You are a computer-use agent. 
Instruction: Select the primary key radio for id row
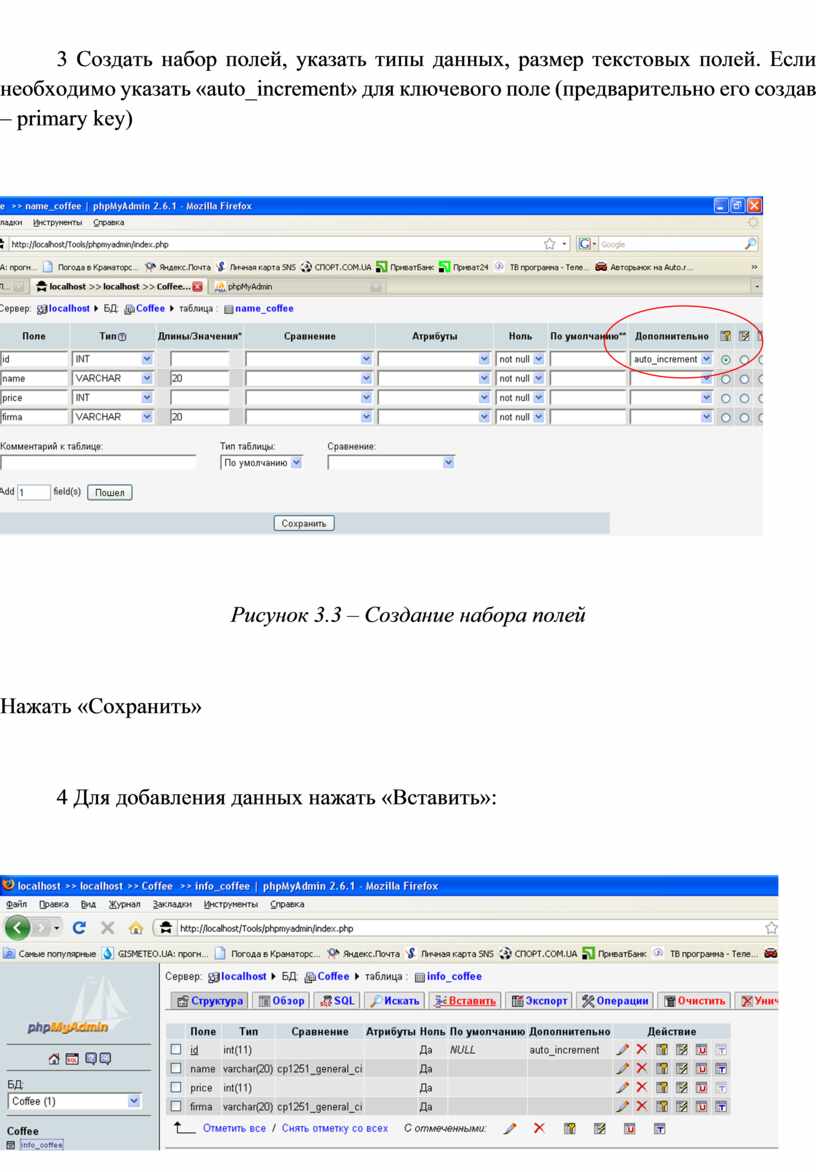click(725, 359)
